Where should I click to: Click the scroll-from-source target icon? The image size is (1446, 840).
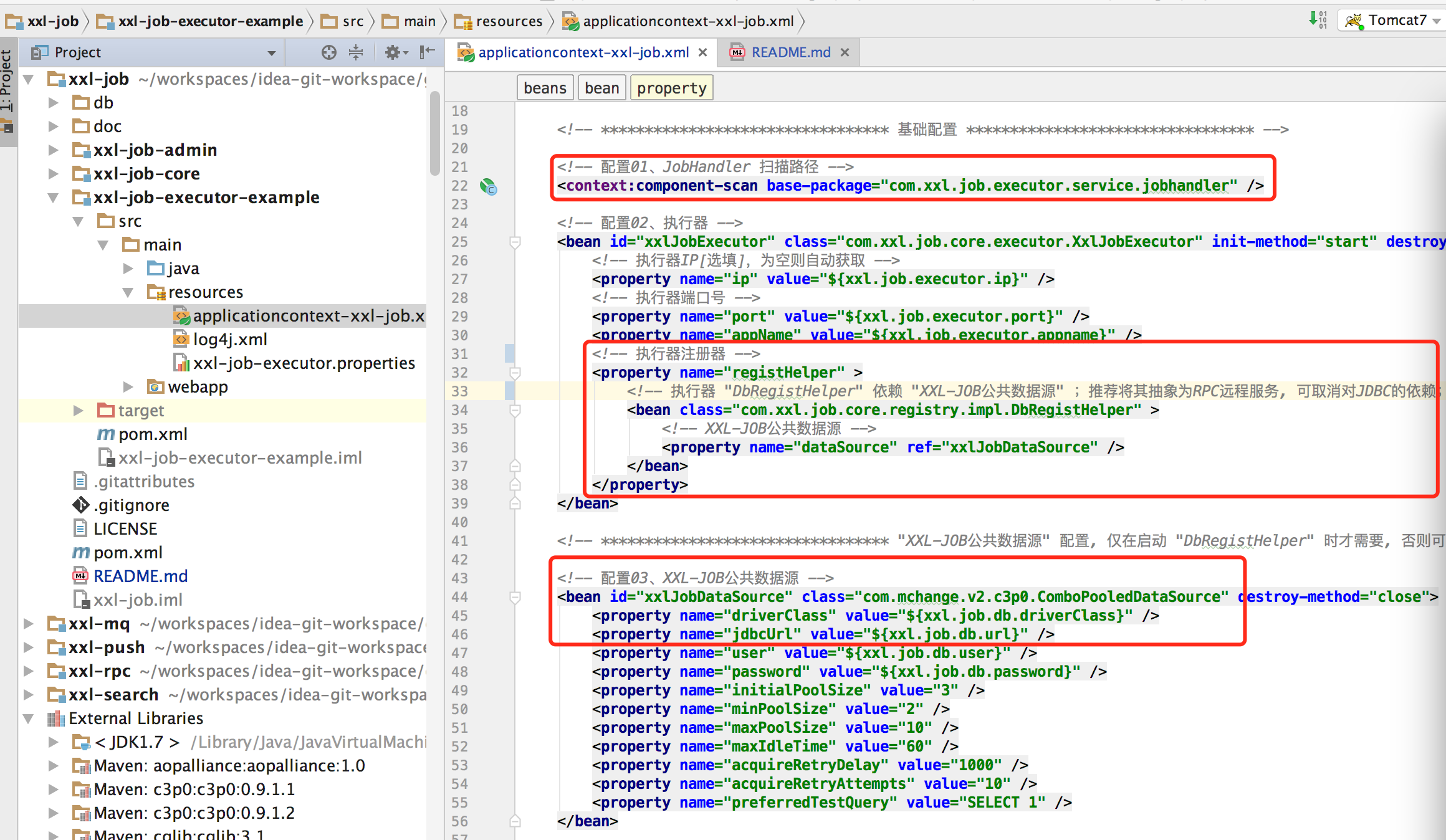[x=328, y=52]
